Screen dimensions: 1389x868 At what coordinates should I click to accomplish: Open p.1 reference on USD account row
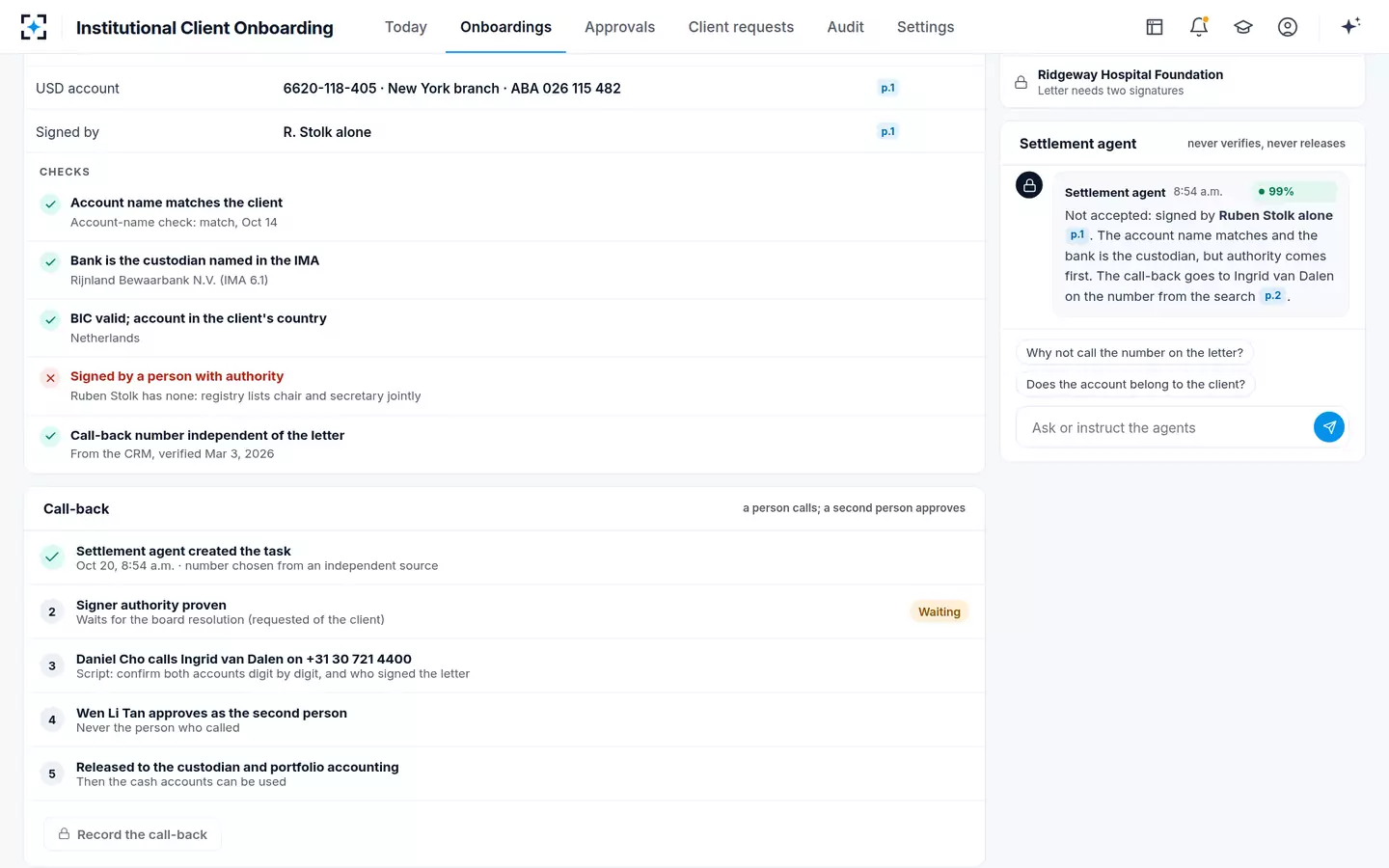pos(887,88)
